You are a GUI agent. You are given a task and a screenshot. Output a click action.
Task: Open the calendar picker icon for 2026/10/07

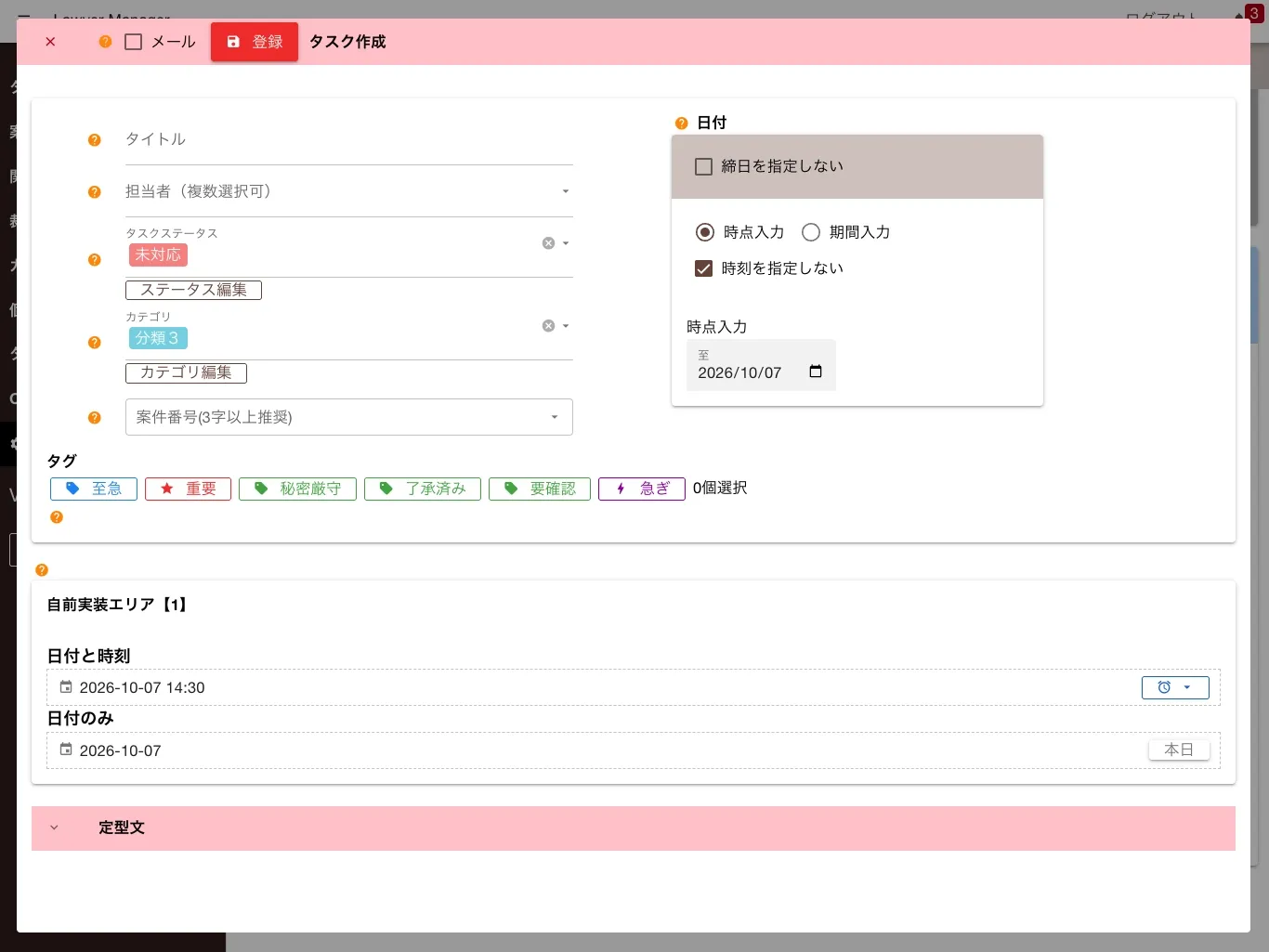tap(816, 372)
